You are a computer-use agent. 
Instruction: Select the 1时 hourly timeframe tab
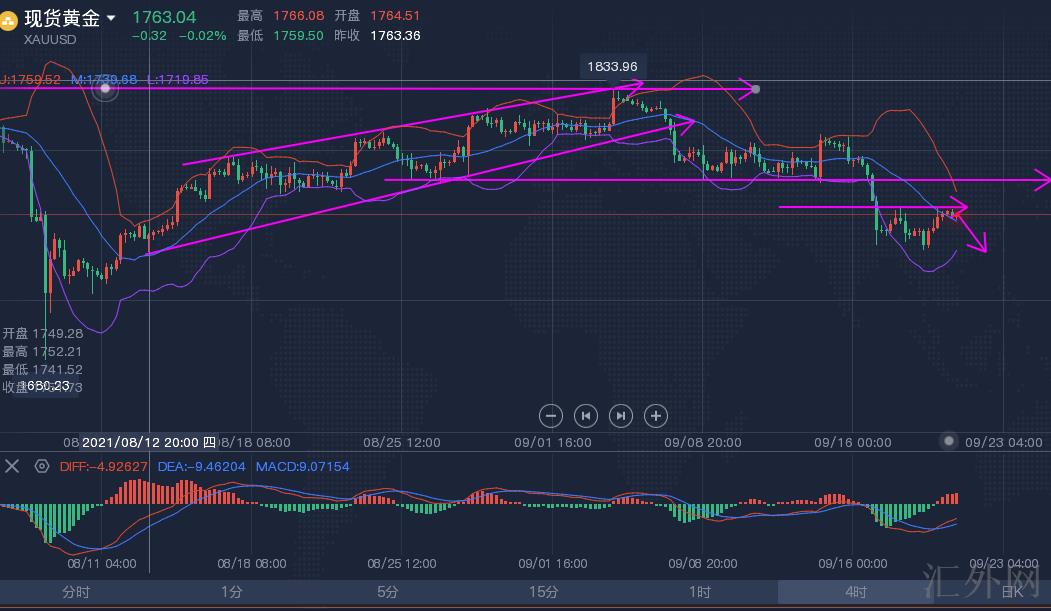point(700,592)
